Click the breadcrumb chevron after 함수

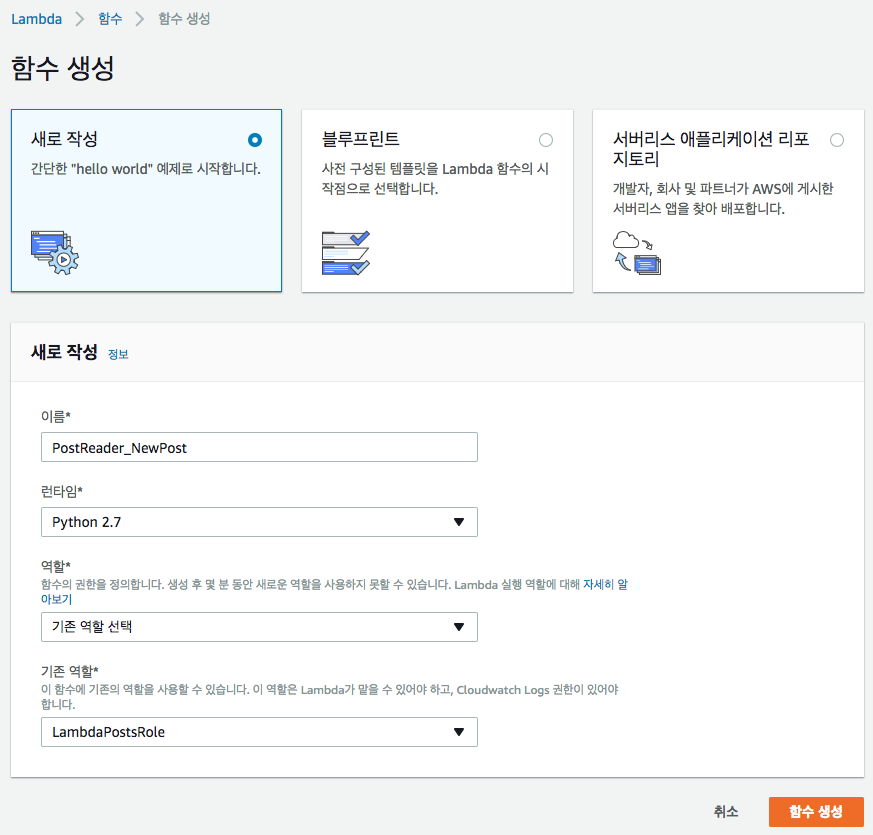(140, 19)
